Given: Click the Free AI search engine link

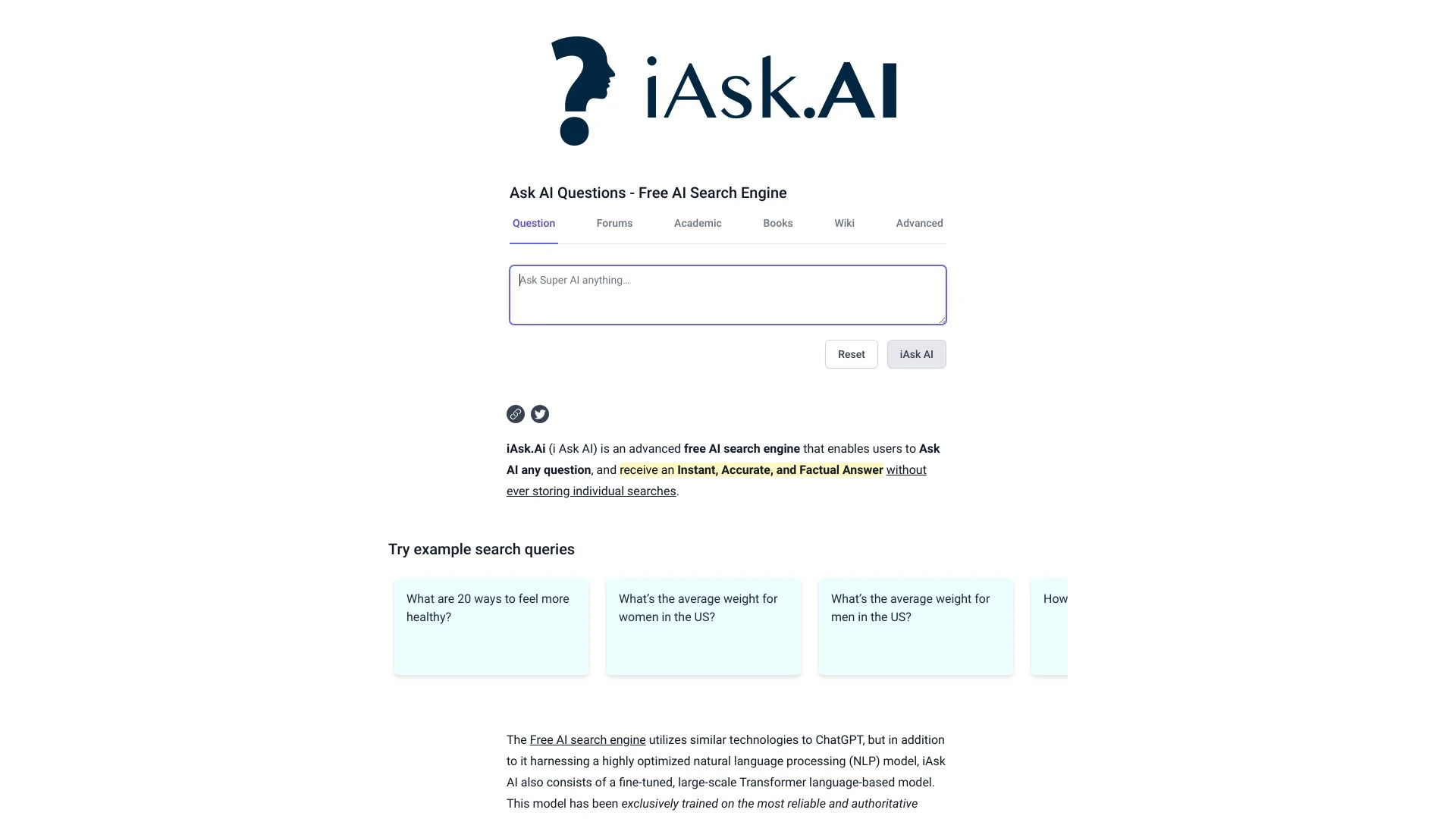Looking at the screenshot, I should point(587,740).
